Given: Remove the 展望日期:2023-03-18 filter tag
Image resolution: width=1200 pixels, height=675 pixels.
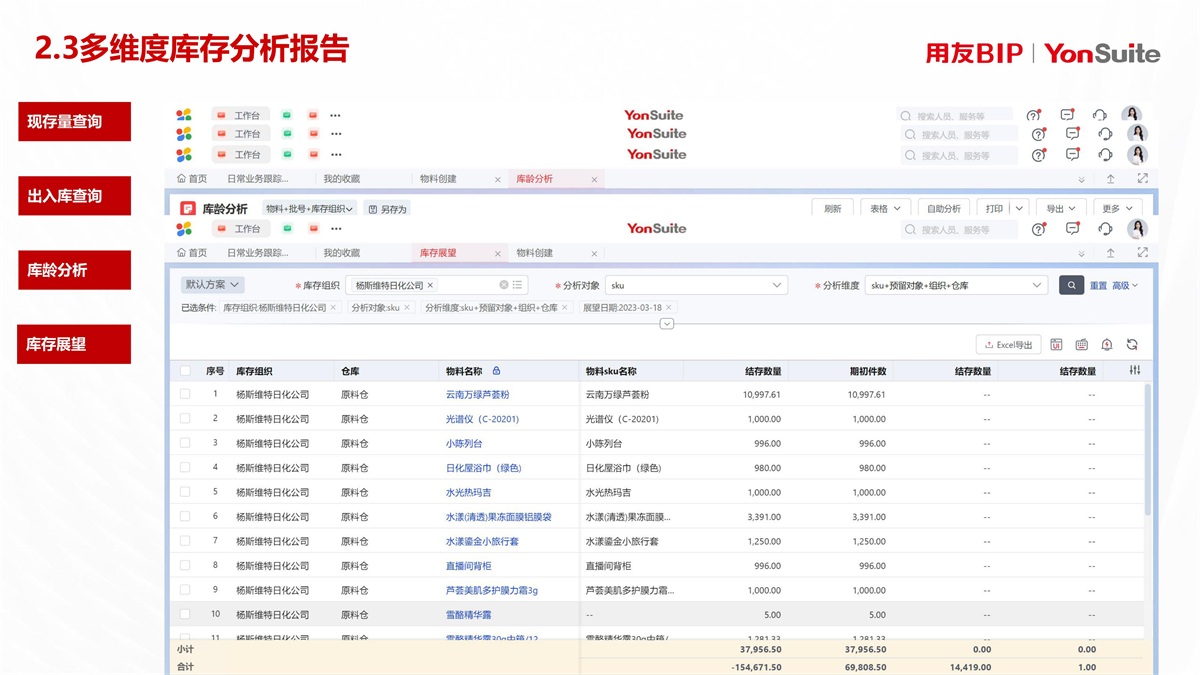Looking at the screenshot, I should [x=669, y=308].
